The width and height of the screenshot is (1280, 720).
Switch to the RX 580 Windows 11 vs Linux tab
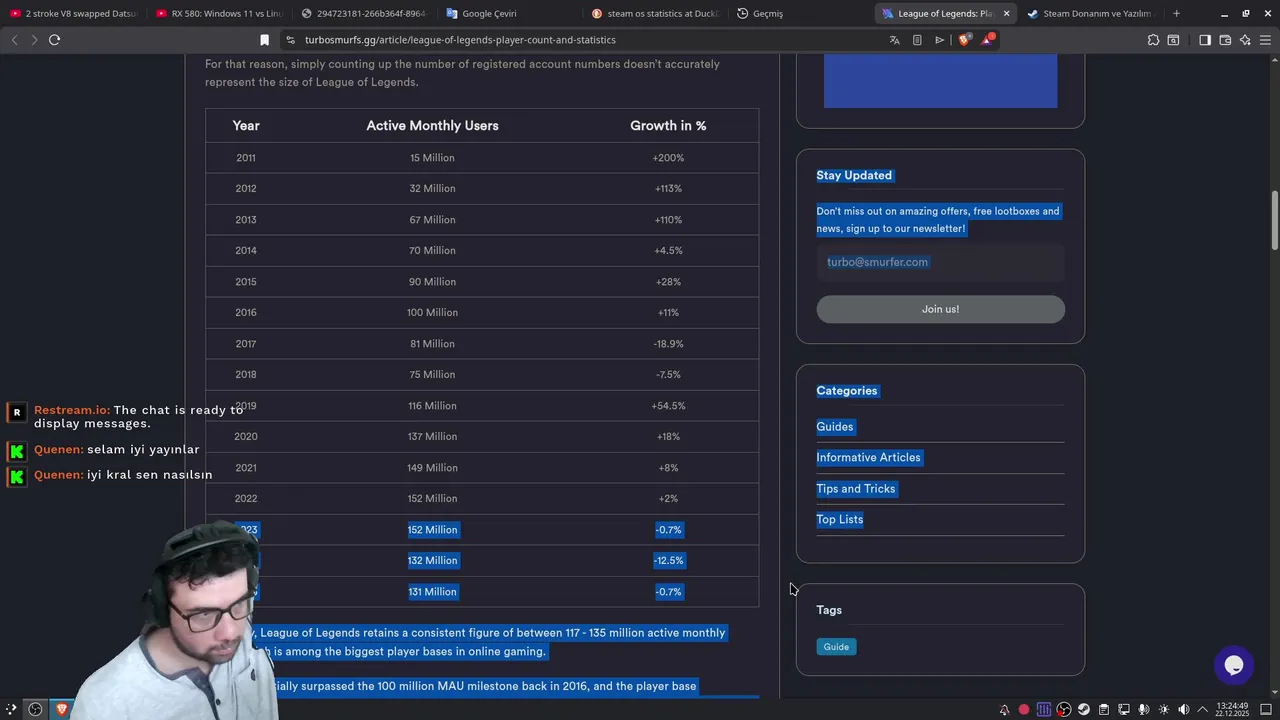tap(219, 14)
